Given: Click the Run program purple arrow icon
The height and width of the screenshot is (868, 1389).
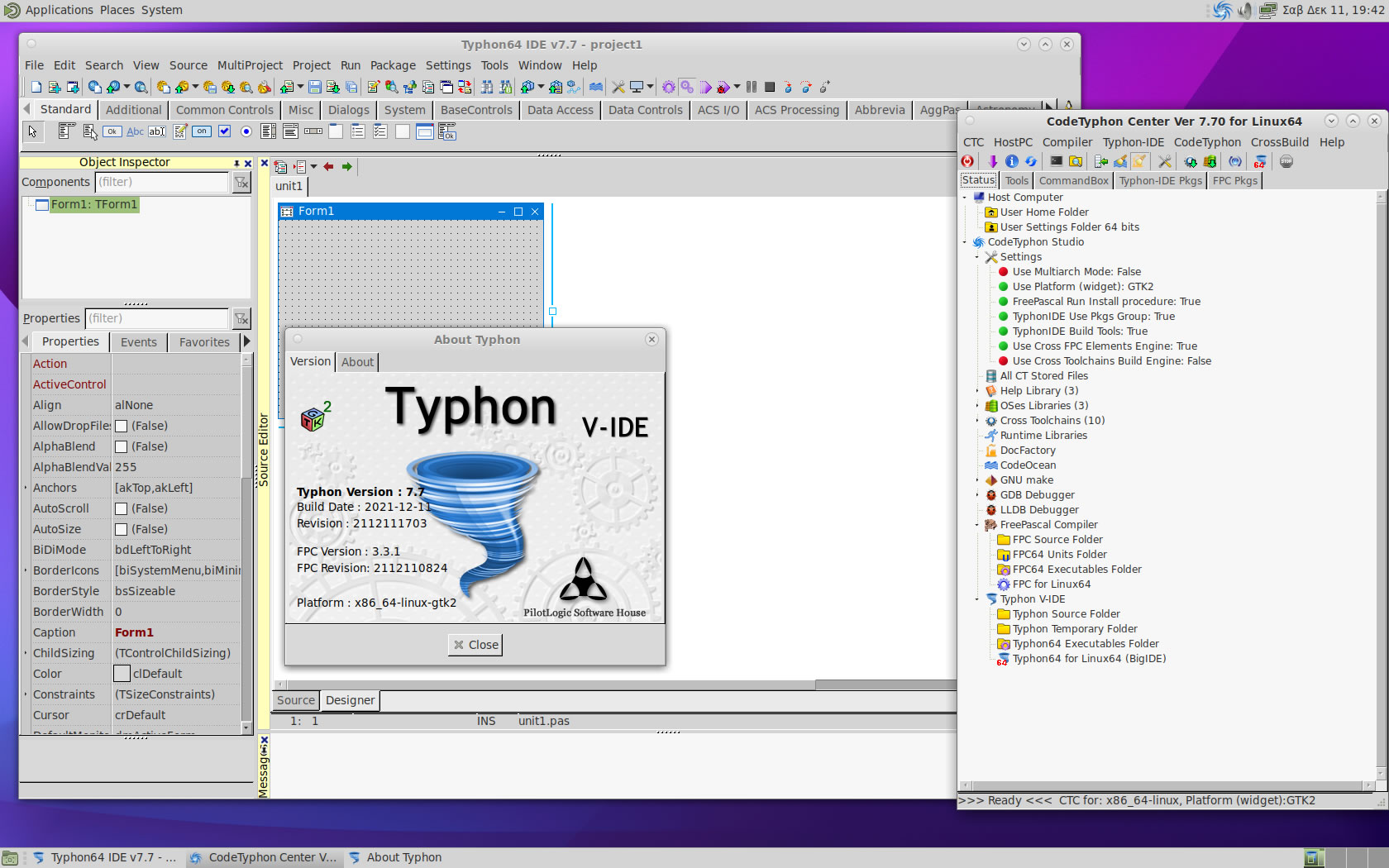Looking at the screenshot, I should [x=705, y=87].
